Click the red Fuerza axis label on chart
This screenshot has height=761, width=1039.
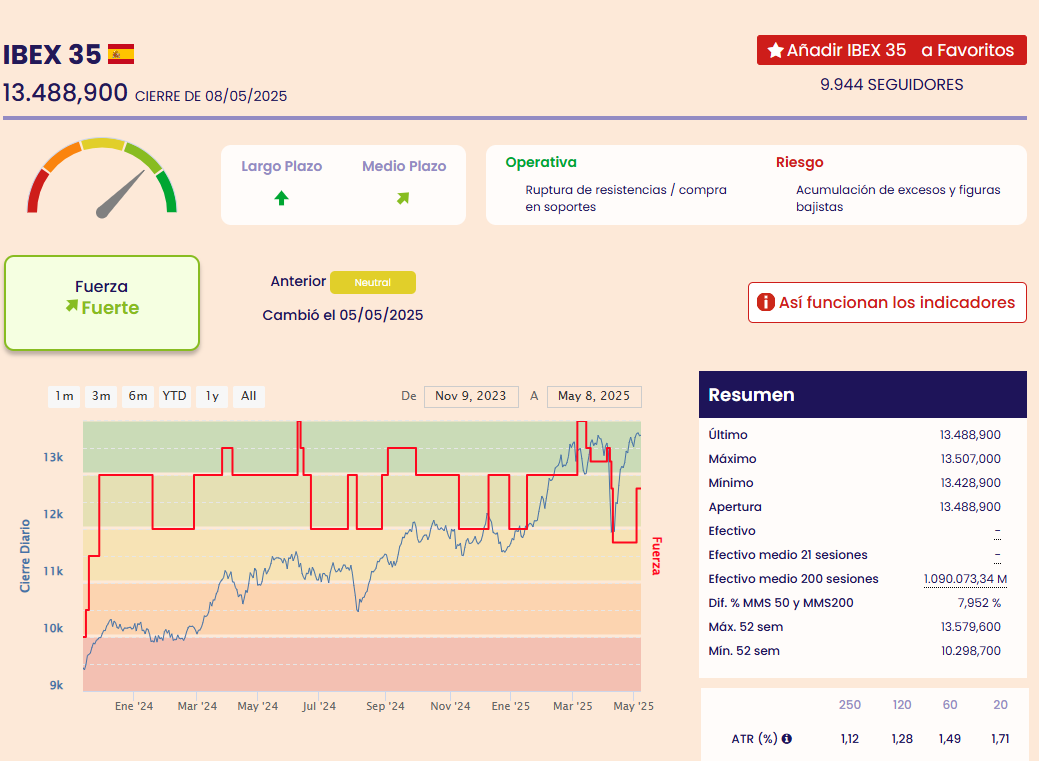click(x=656, y=556)
